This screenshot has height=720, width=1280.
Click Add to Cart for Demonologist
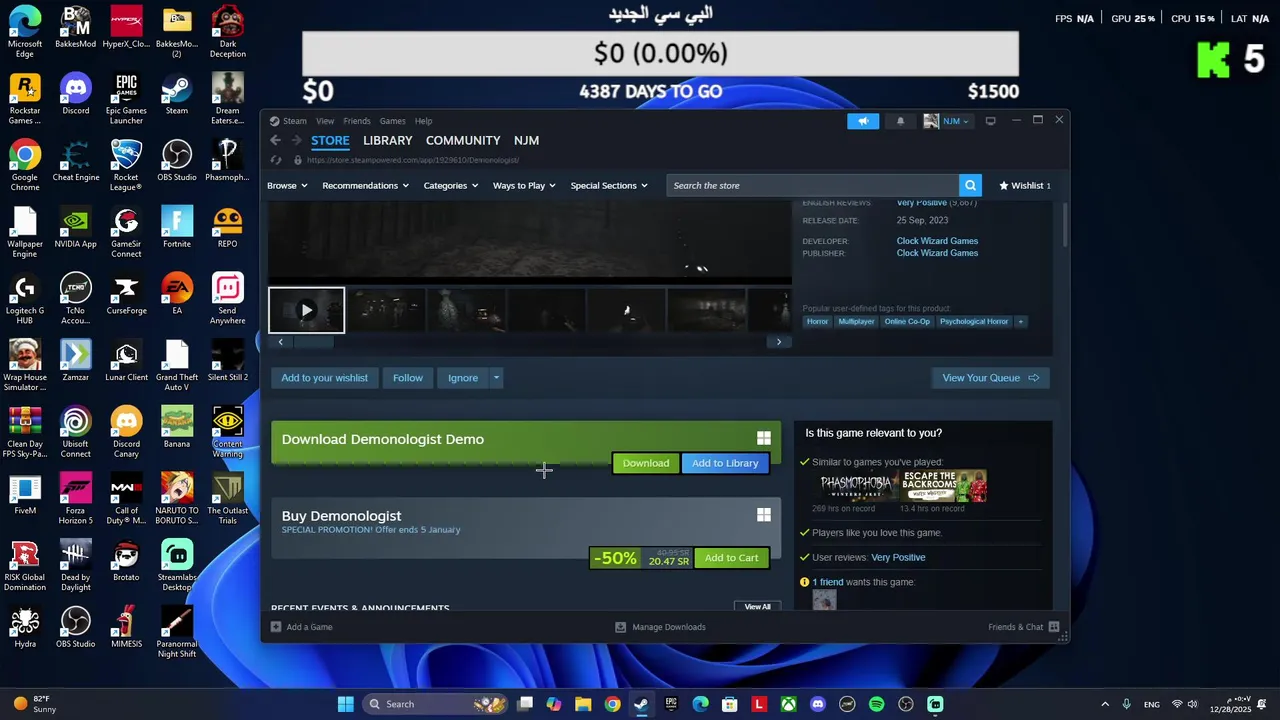tap(731, 558)
